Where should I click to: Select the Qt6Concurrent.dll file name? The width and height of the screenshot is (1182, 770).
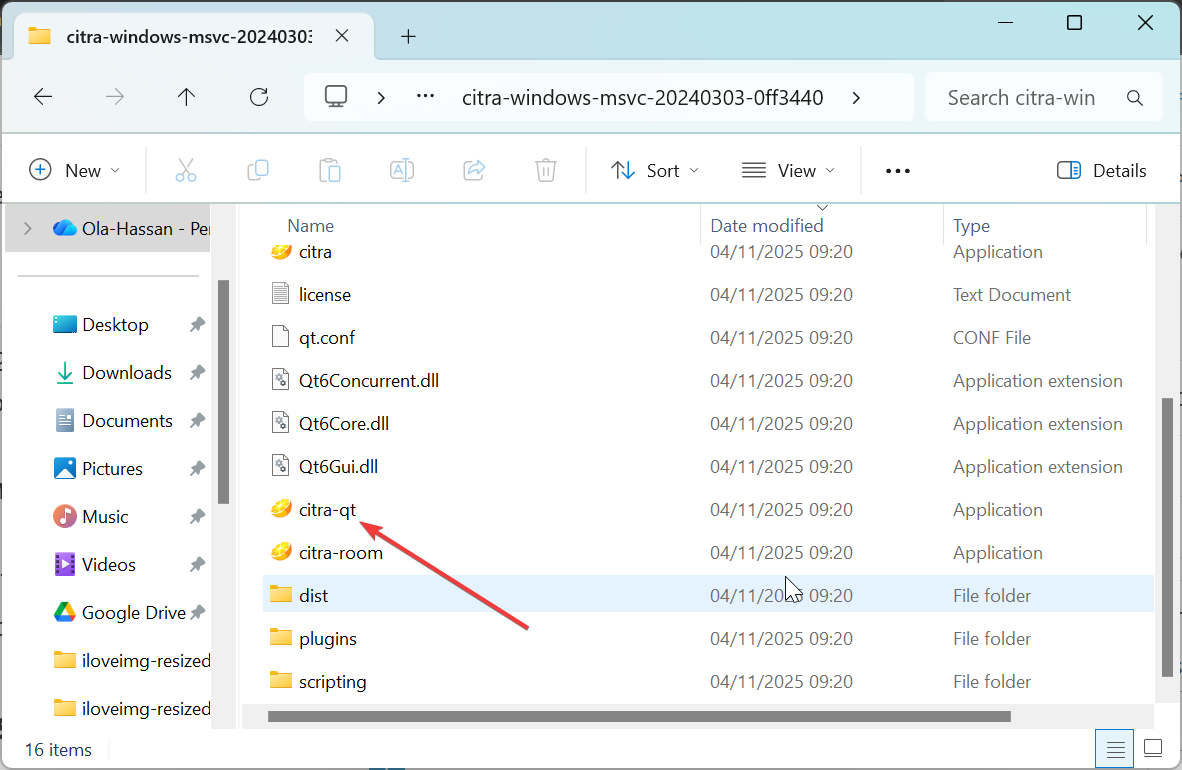[x=369, y=380]
